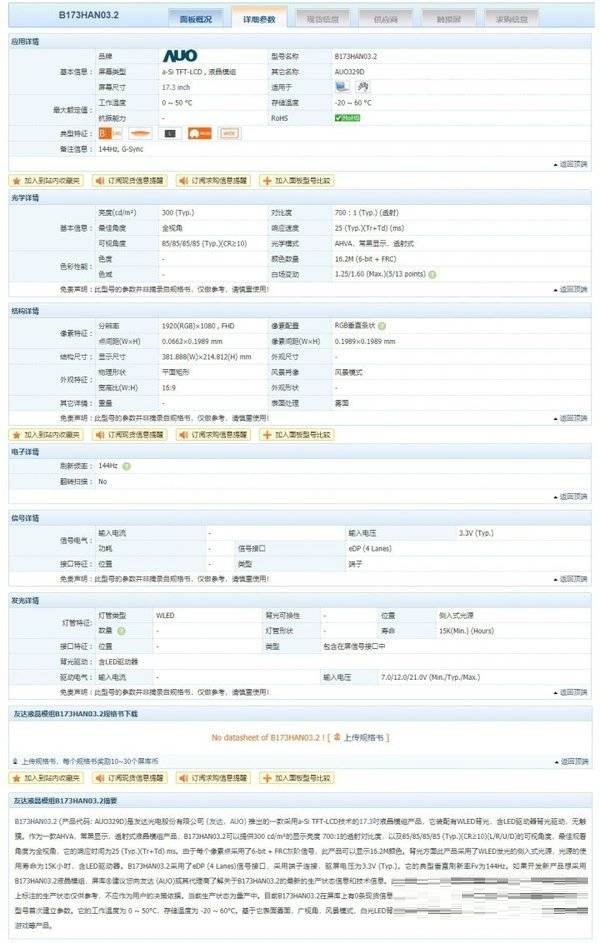
Task: Click the second application icon beside 适用于
Action: 363,87
